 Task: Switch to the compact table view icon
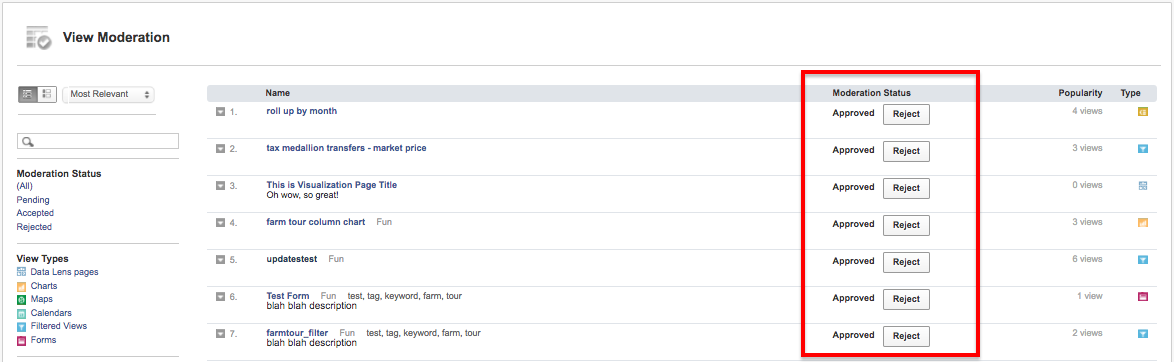28,94
